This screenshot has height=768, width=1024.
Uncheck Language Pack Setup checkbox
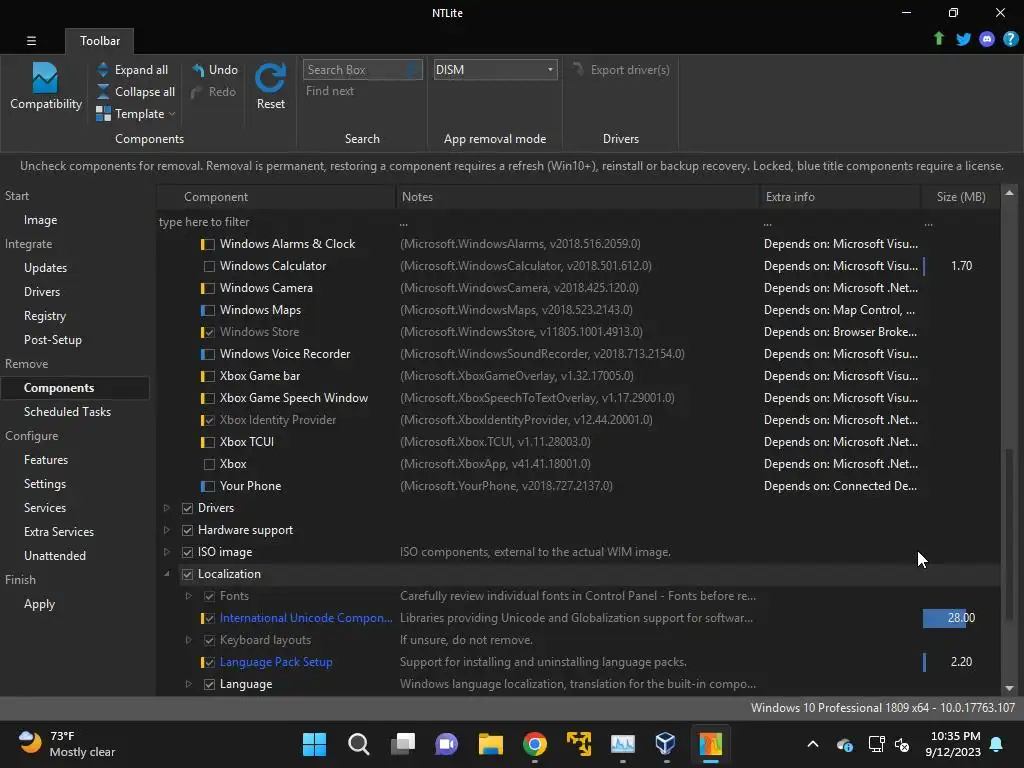208,662
